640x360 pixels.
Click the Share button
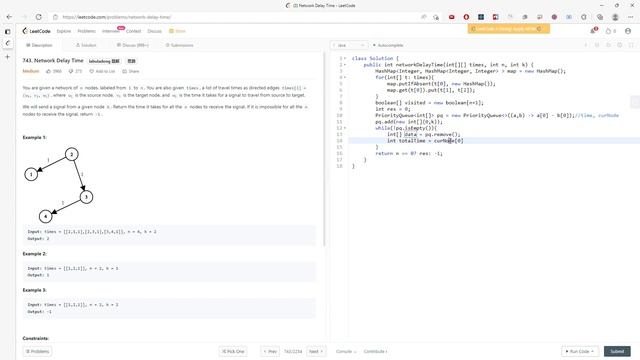tap(131, 71)
